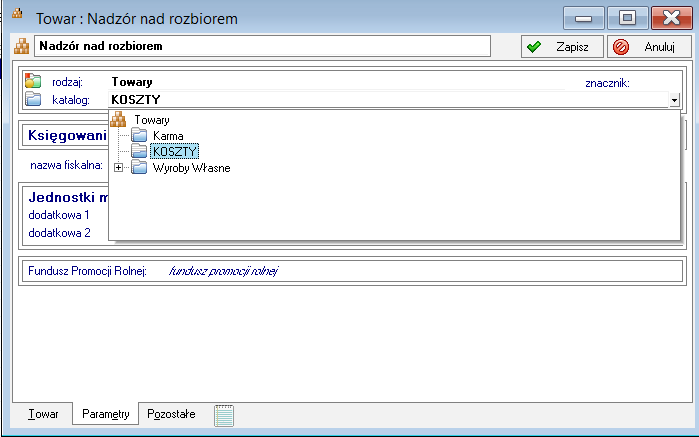Save the item with Zapisz button

[562, 47]
